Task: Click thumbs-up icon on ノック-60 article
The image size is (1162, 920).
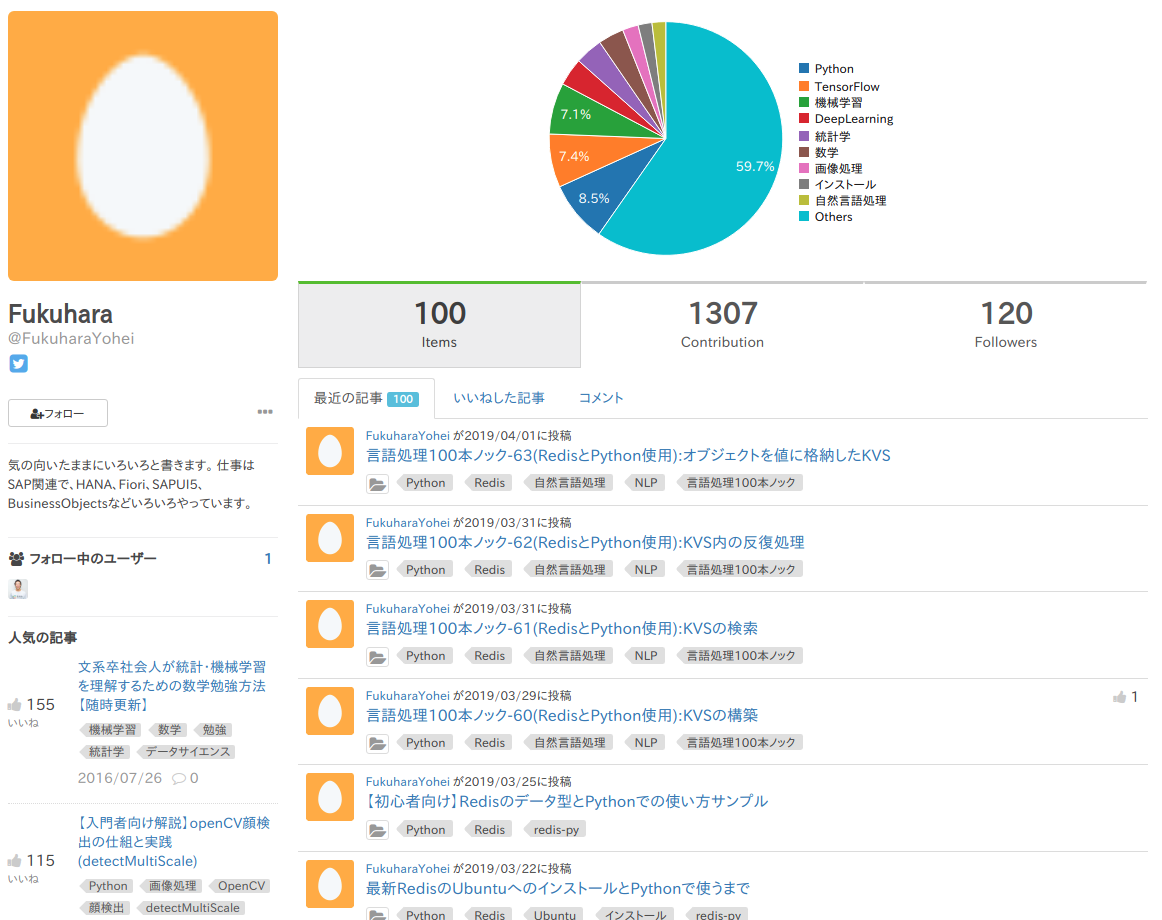Action: 1119,697
